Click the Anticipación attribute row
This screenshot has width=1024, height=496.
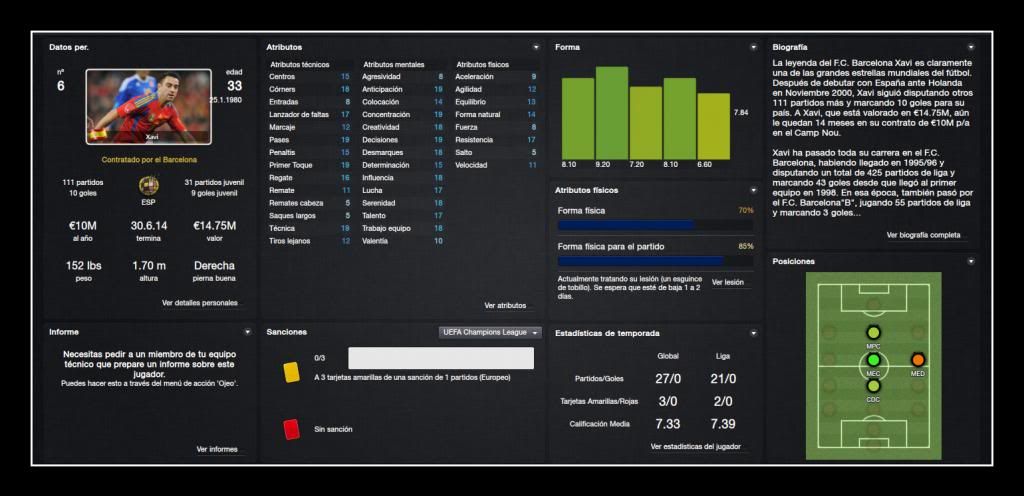click(403, 89)
